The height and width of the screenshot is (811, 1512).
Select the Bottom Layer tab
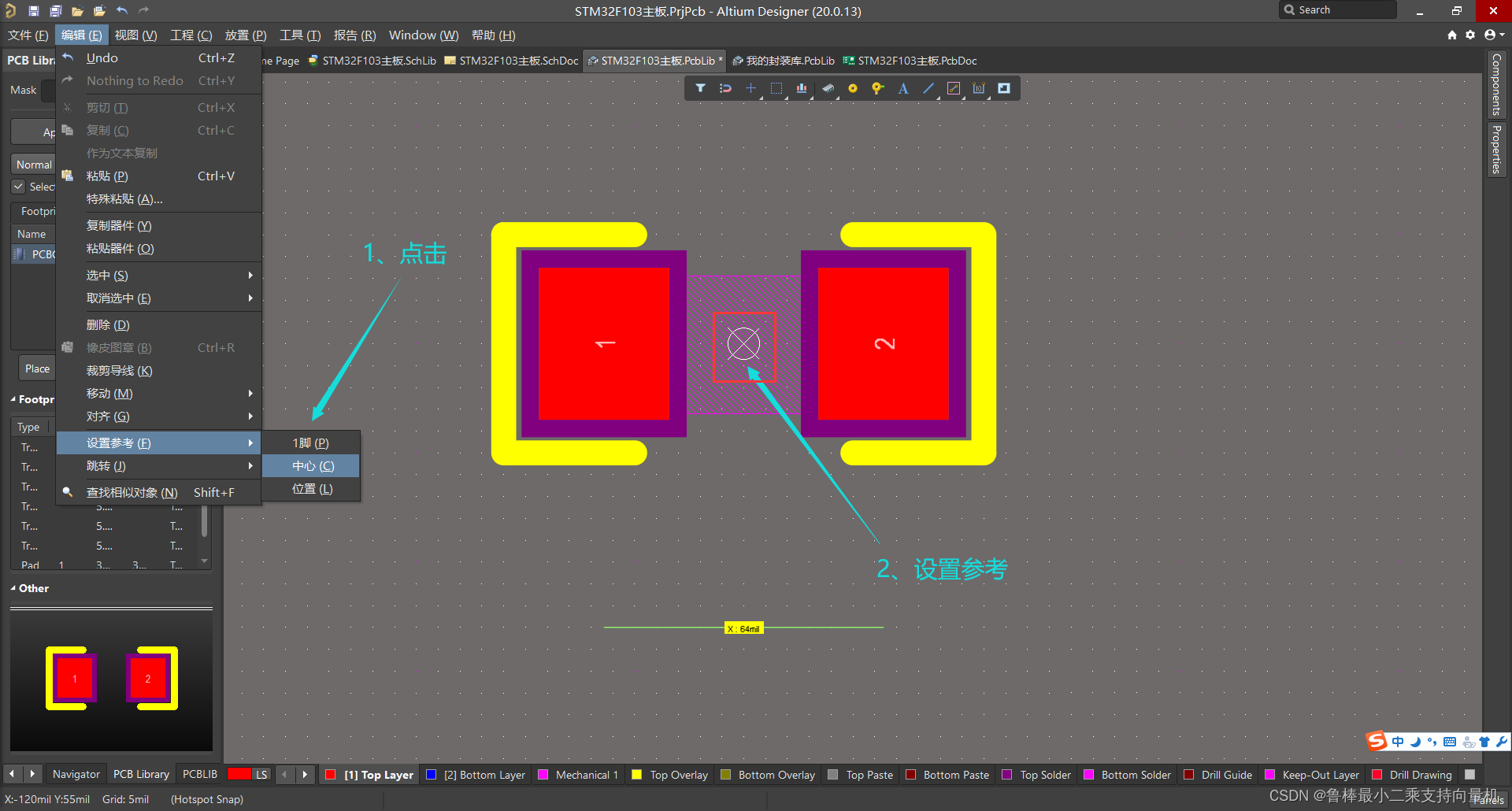[476, 775]
